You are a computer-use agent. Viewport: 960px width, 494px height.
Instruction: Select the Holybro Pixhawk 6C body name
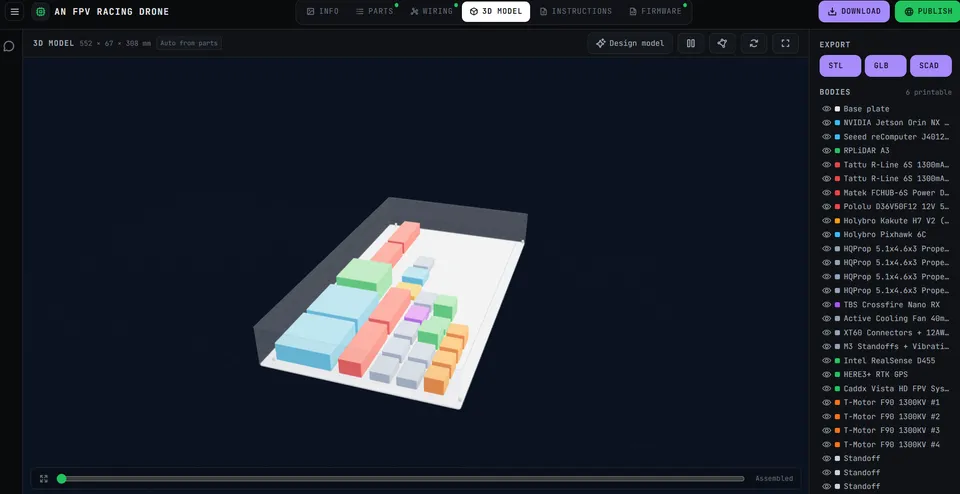tap(885, 234)
